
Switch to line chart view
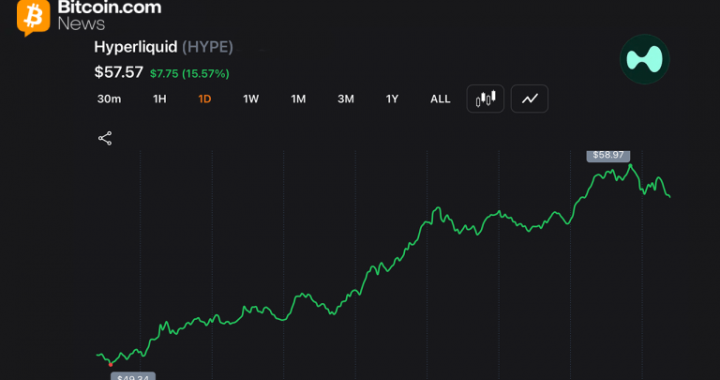point(529,99)
